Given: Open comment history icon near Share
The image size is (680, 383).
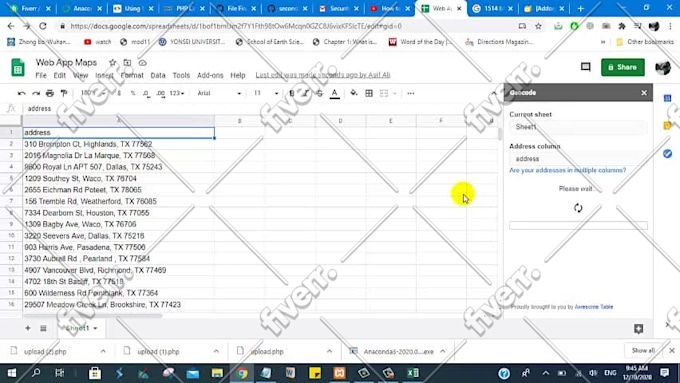Looking at the screenshot, I should tap(585, 67).
